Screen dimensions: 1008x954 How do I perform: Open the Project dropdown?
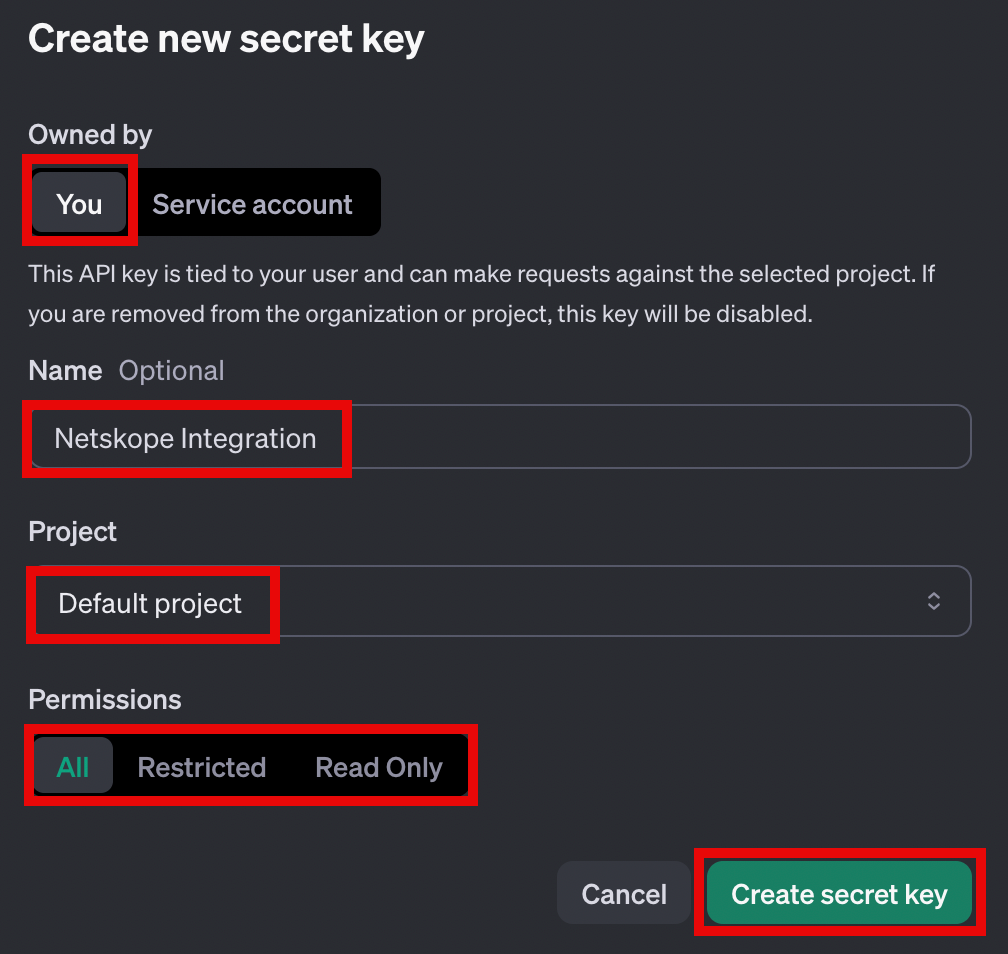pos(500,601)
